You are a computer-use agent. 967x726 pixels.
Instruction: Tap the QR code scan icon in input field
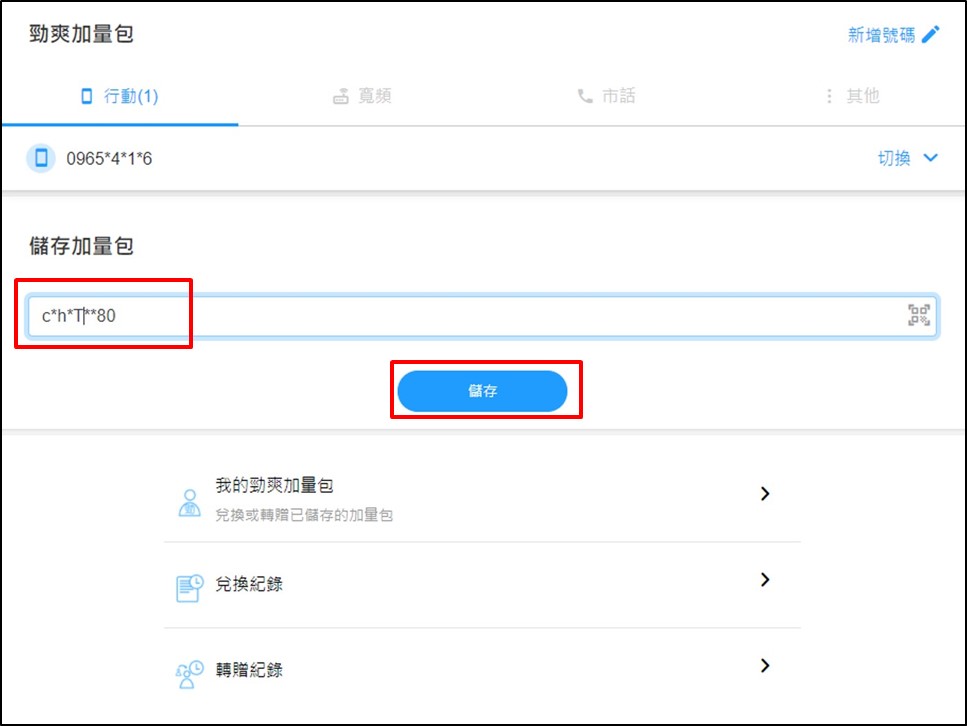tap(918, 316)
